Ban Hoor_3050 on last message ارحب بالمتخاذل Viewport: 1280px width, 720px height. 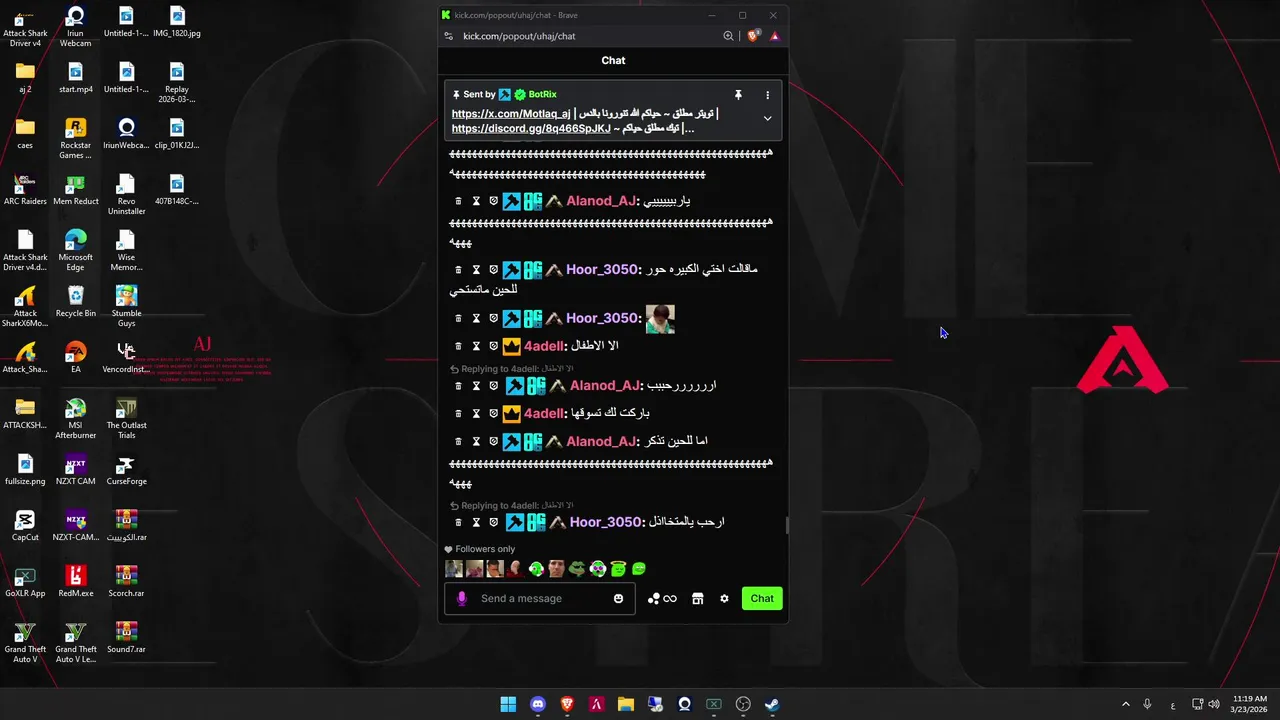click(493, 522)
